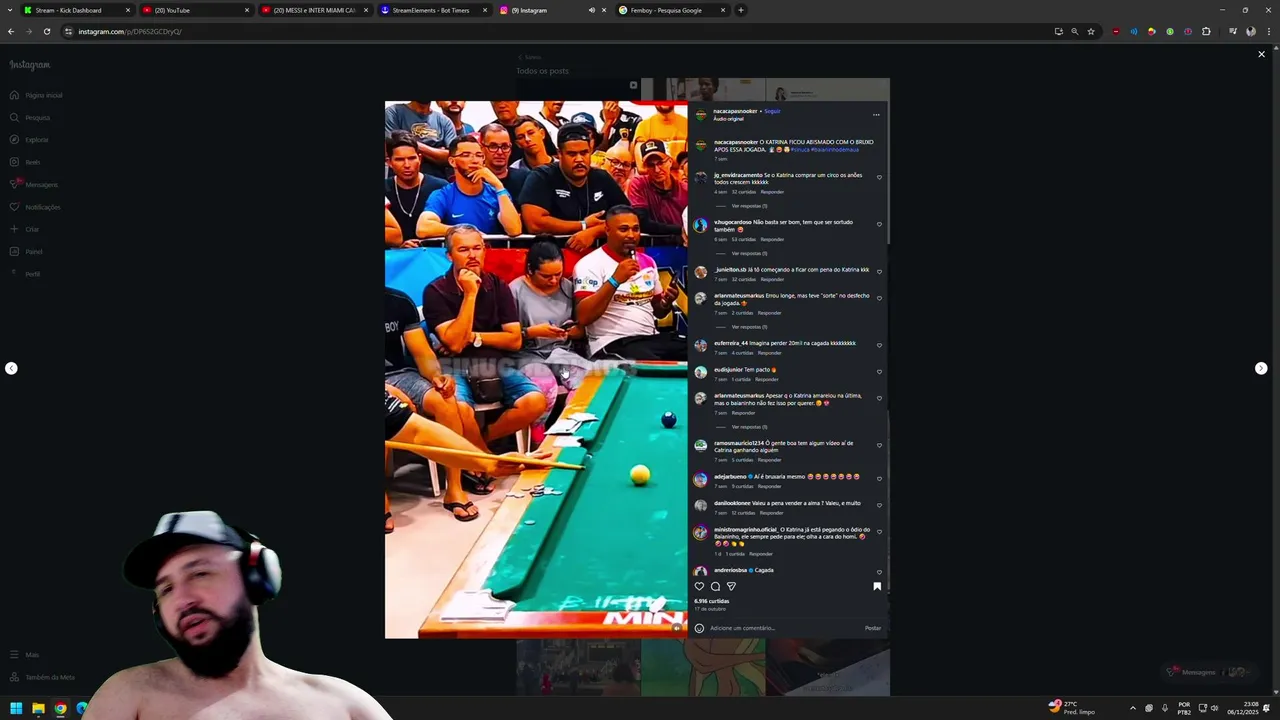The height and width of the screenshot is (720, 1280).
Task: Open Notificações in the Instagram sidebar
Action: point(35,207)
